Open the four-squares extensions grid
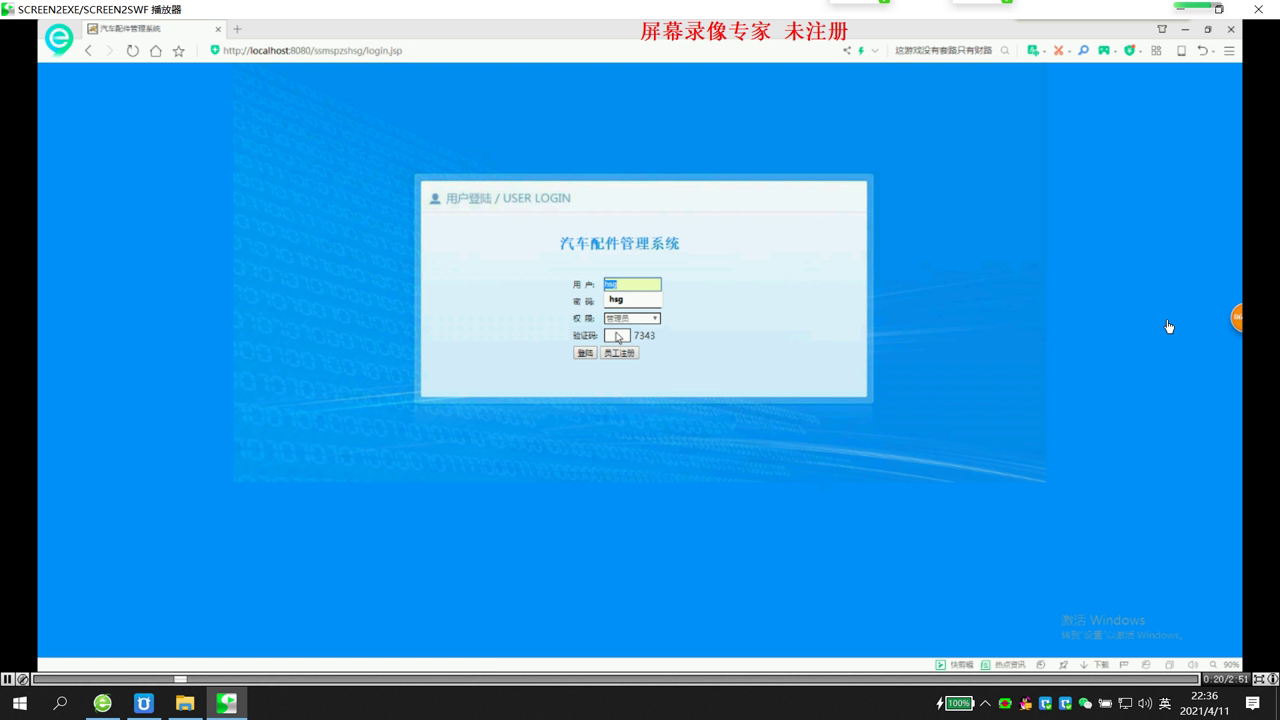Screen dimensions: 1280x720 pyautogui.click(x=1156, y=50)
